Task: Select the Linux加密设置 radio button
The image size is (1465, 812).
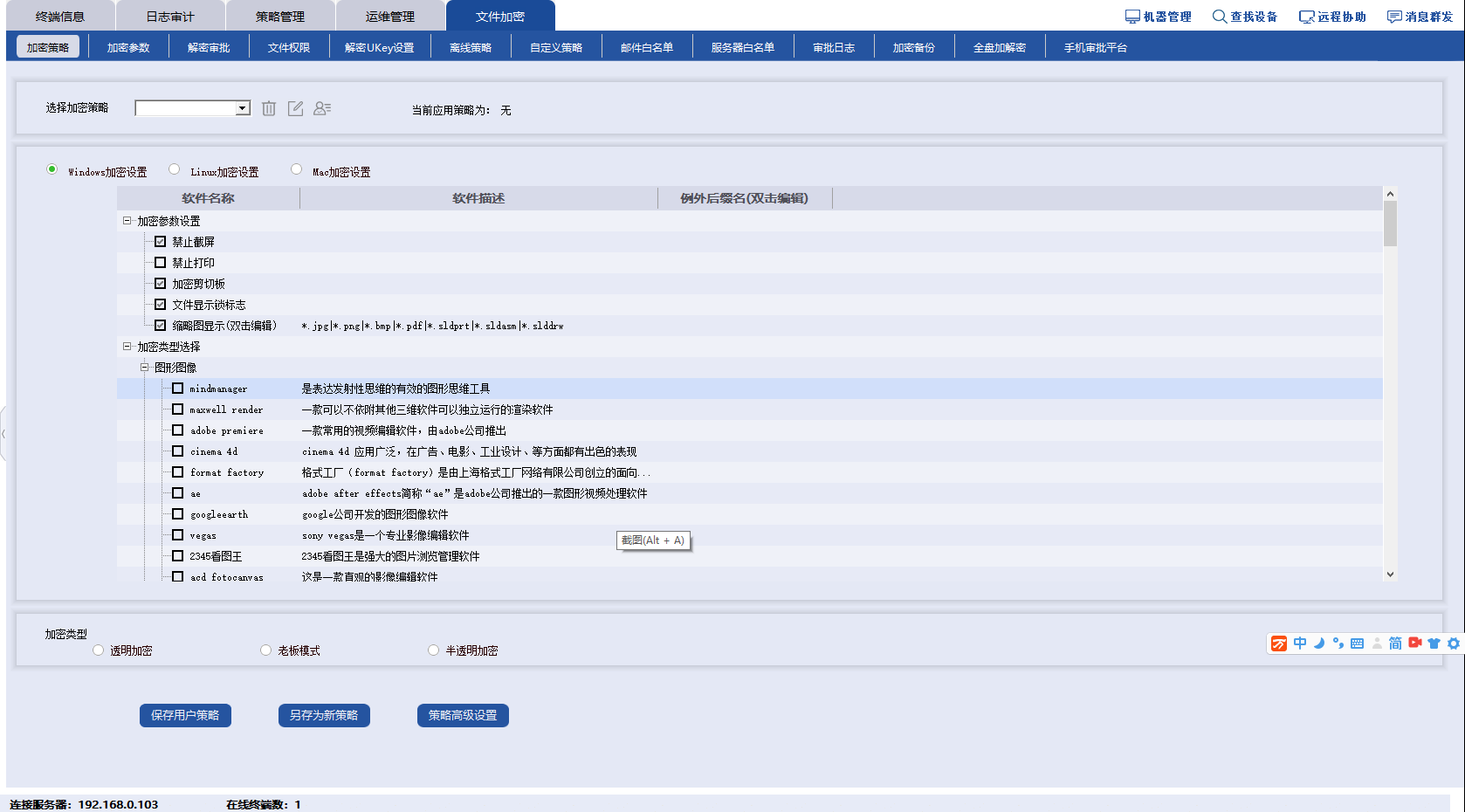Action: [175, 169]
